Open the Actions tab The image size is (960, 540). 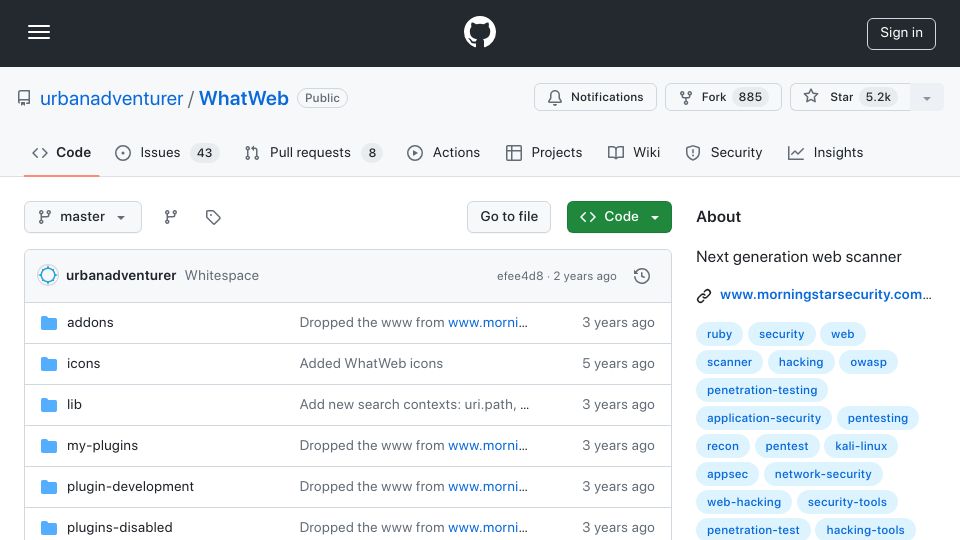pyautogui.click(x=443, y=152)
